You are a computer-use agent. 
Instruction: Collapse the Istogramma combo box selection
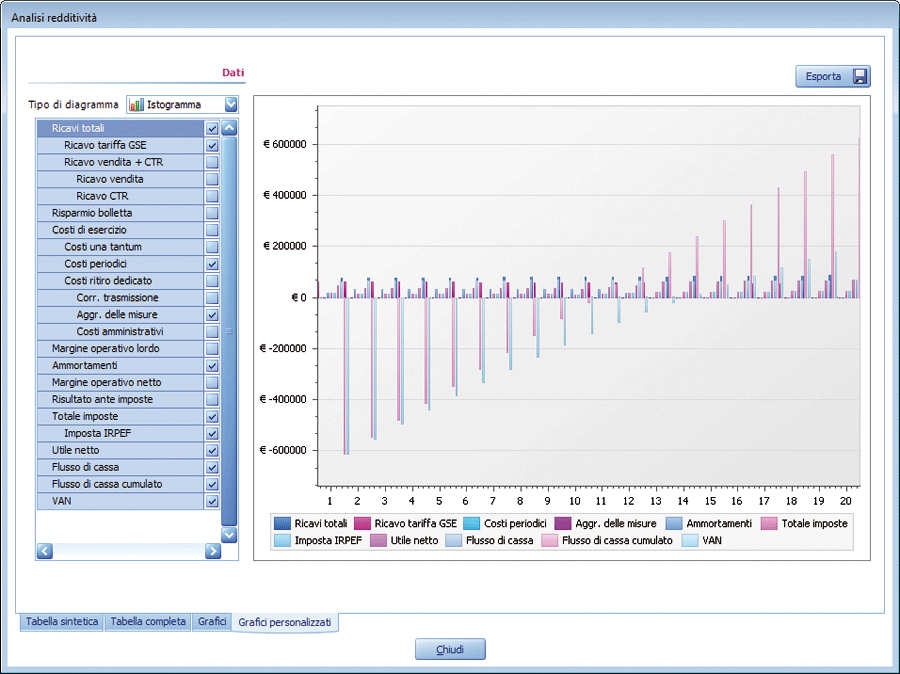point(231,104)
